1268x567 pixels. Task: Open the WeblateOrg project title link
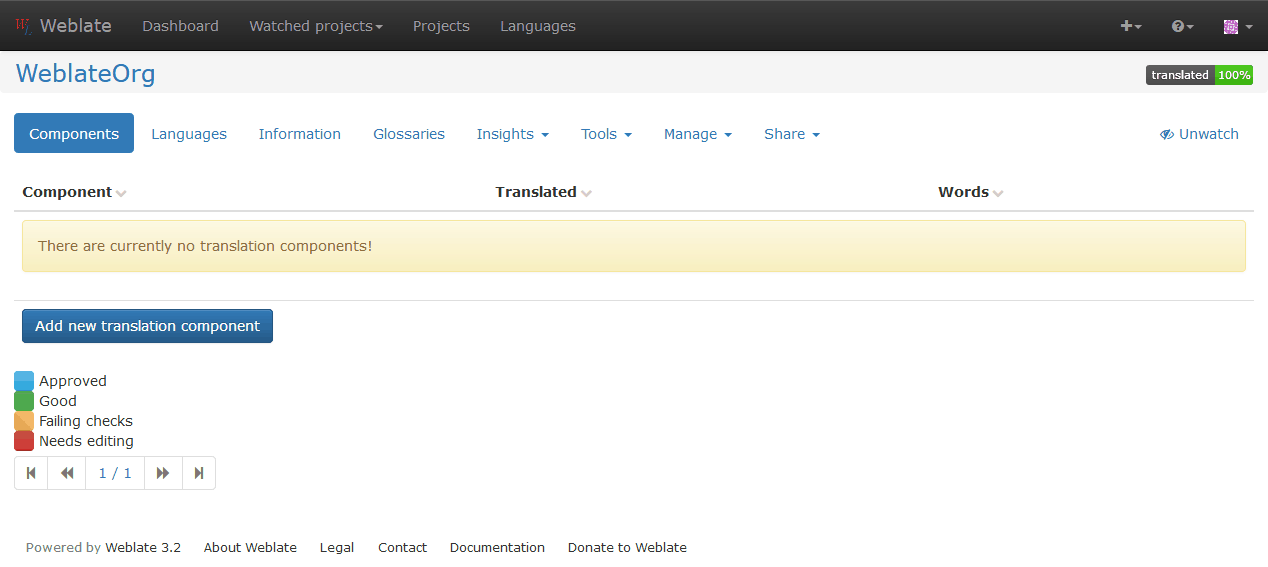(86, 74)
